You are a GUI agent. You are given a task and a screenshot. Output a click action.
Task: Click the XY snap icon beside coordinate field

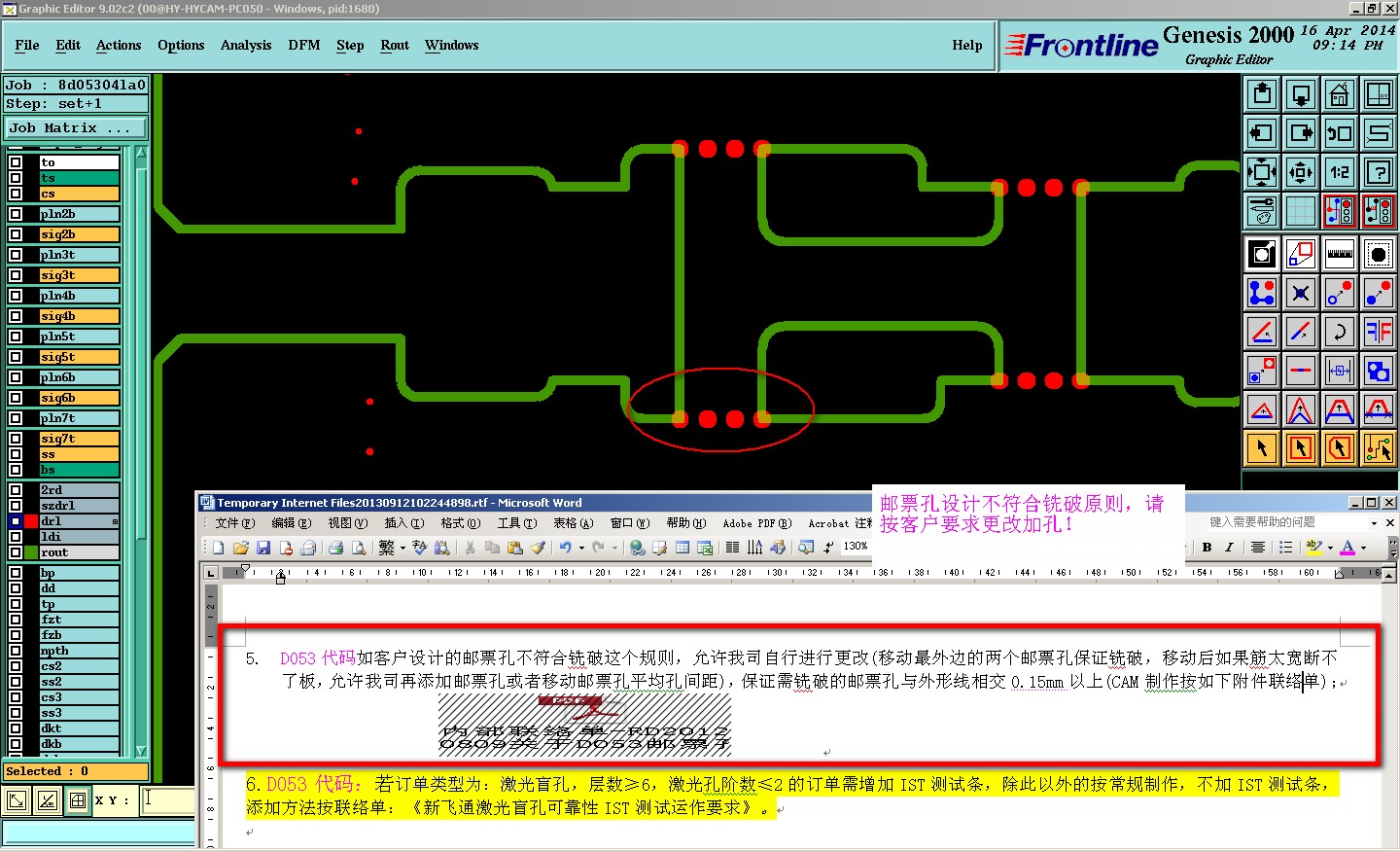(x=78, y=801)
